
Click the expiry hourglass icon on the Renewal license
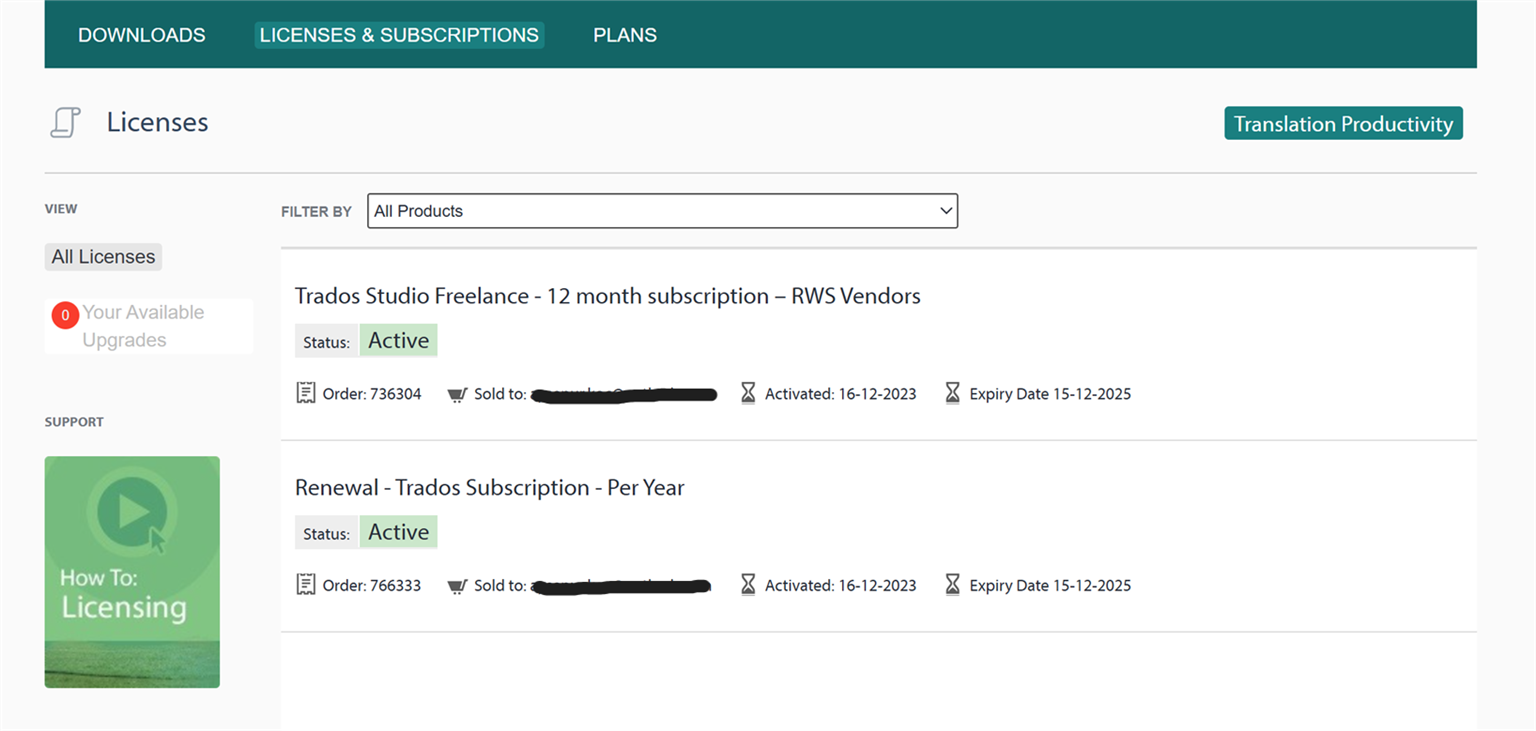[x=952, y=585]
